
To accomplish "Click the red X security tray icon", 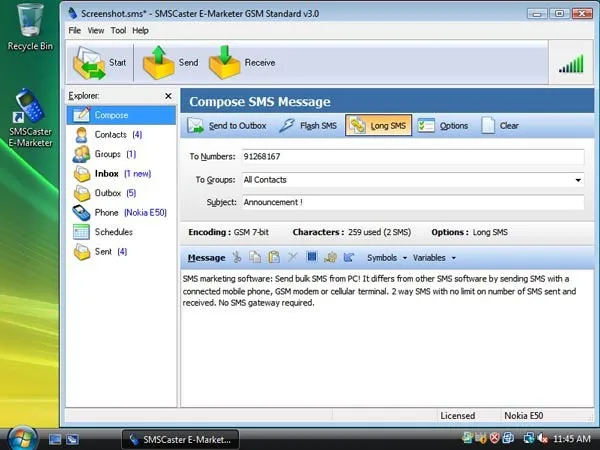I will pos(495,438).
